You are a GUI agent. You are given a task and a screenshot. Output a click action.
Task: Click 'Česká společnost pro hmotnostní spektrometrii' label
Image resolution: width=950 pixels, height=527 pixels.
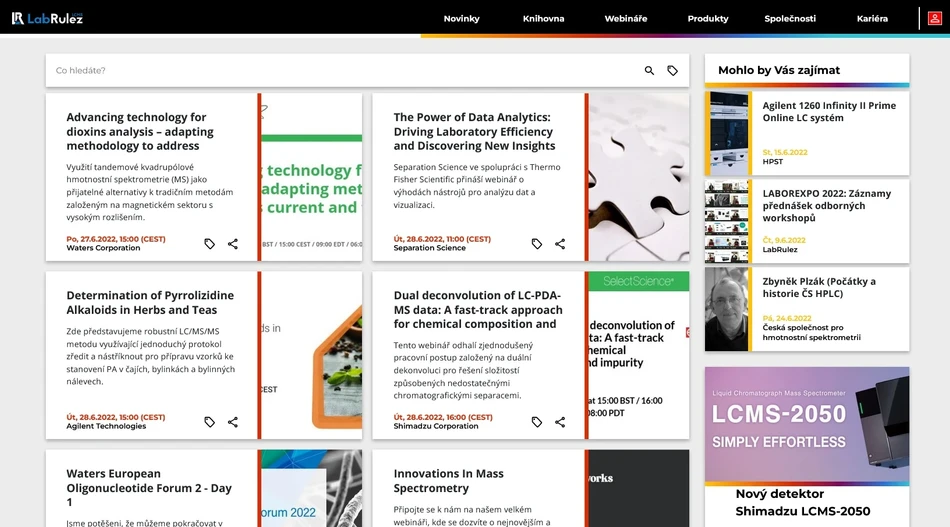[x=811, y=333]
